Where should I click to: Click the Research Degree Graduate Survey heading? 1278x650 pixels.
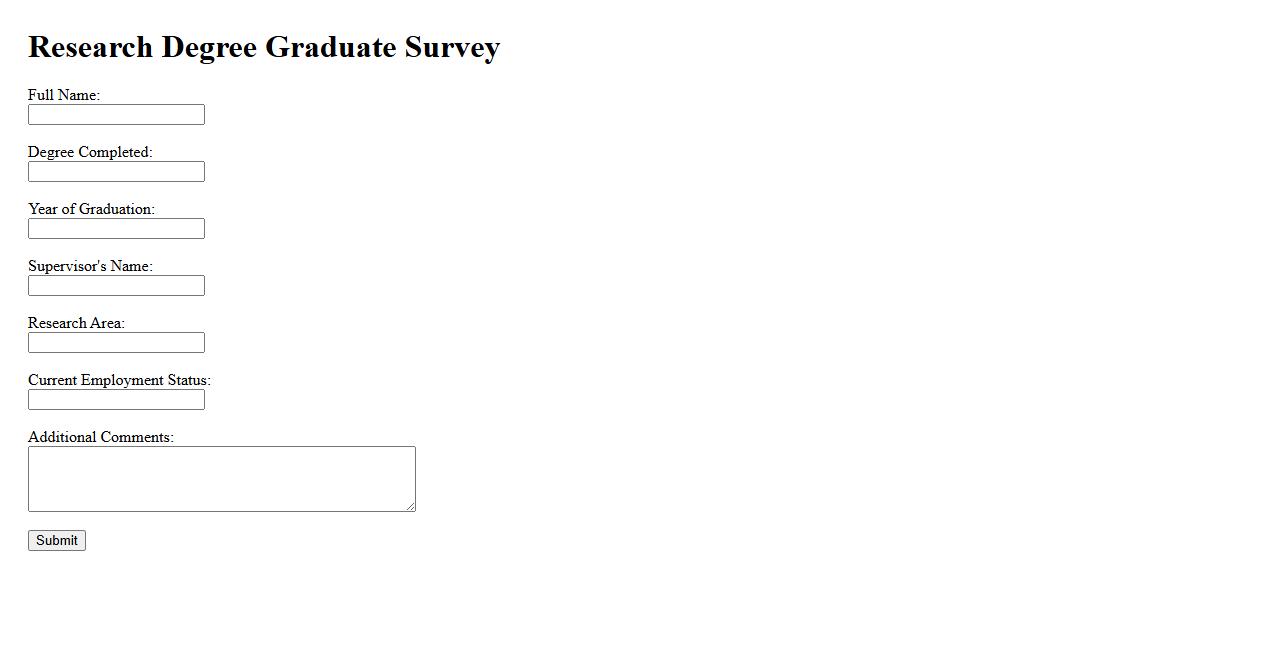click(x=264, y=47)
